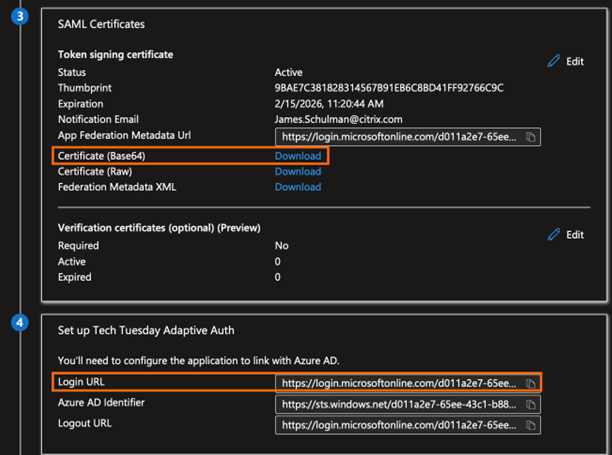Copy the Login URL to clipboard
Screen dimensions: 612x455
pos(532,383)
